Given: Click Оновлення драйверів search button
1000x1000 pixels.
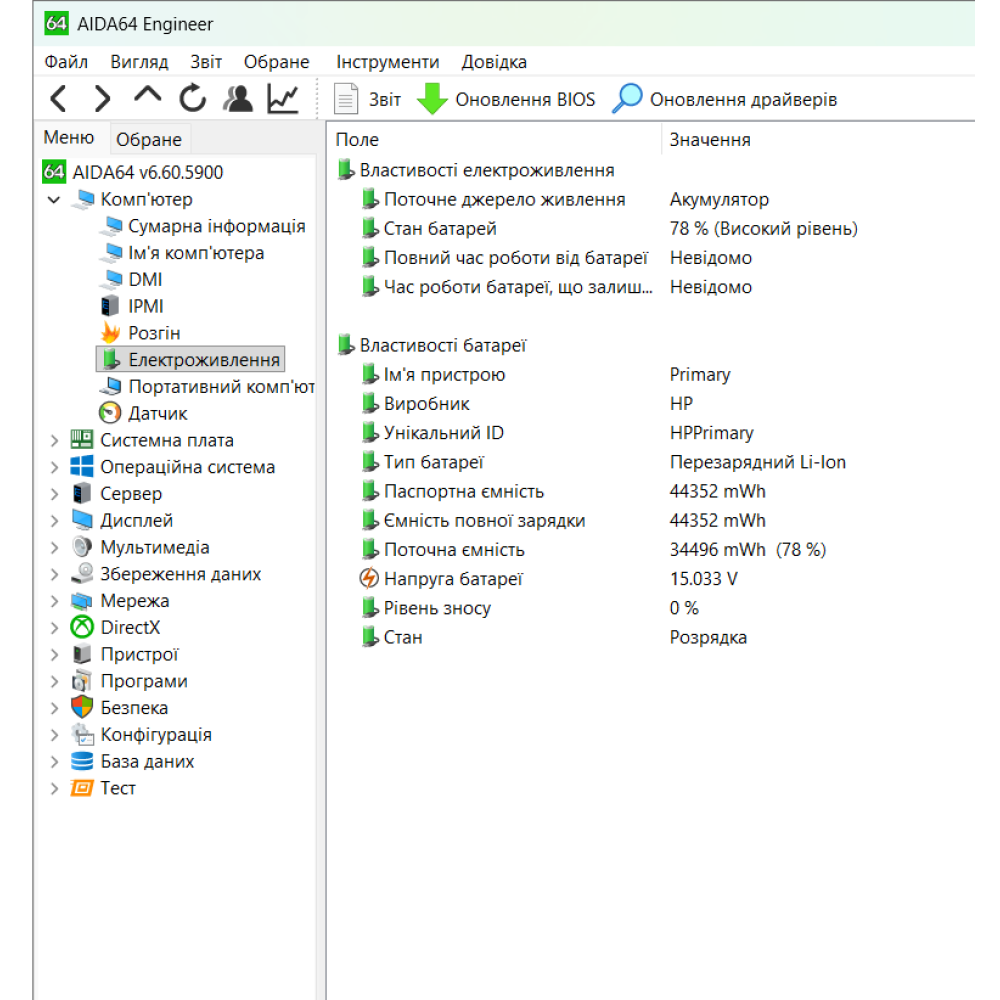Looking at the screenshot, I should tap(725, 100).
